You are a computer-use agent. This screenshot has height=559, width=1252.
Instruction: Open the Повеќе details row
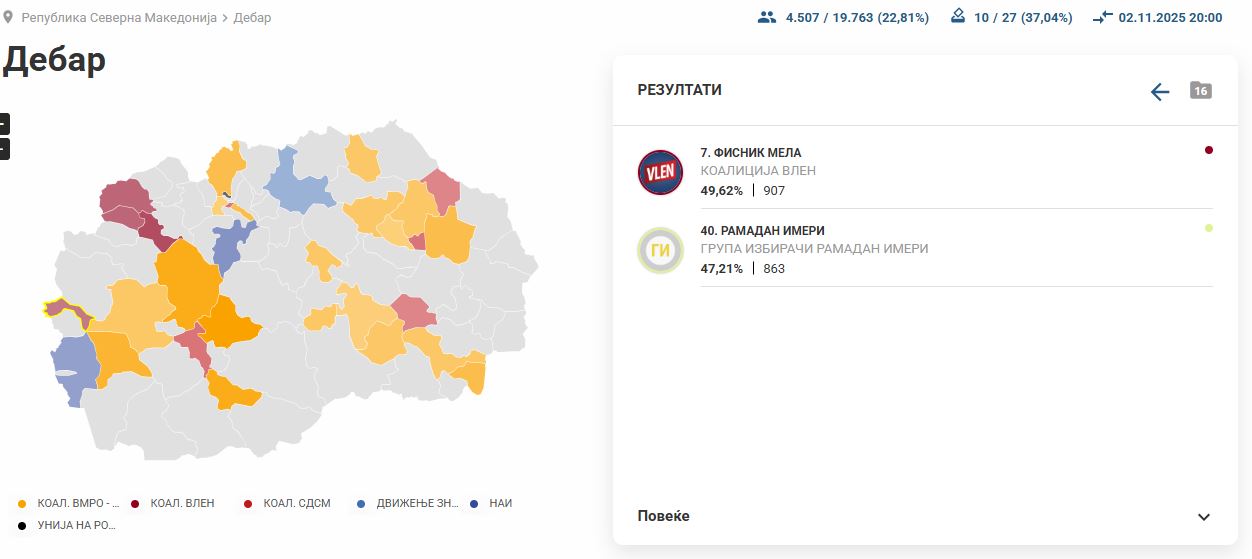664,516
